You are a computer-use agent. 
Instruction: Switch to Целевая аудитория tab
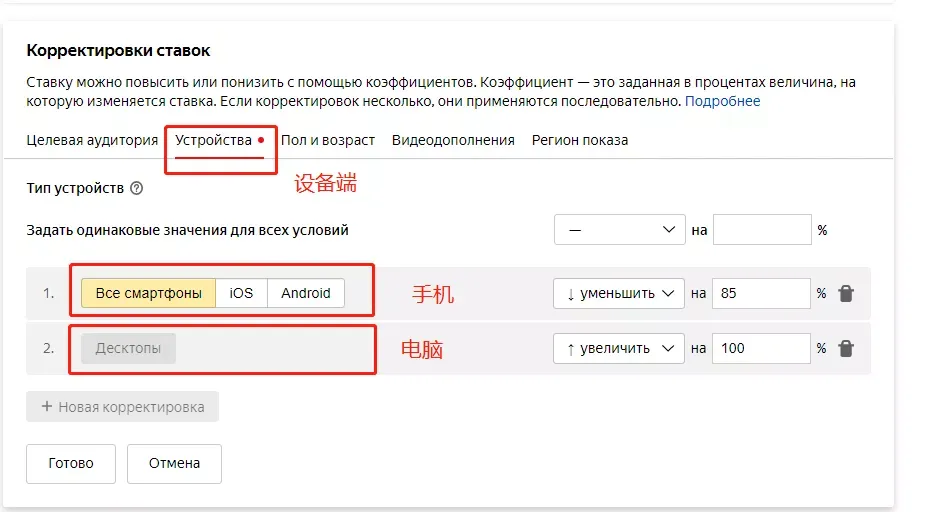(92, 140)
